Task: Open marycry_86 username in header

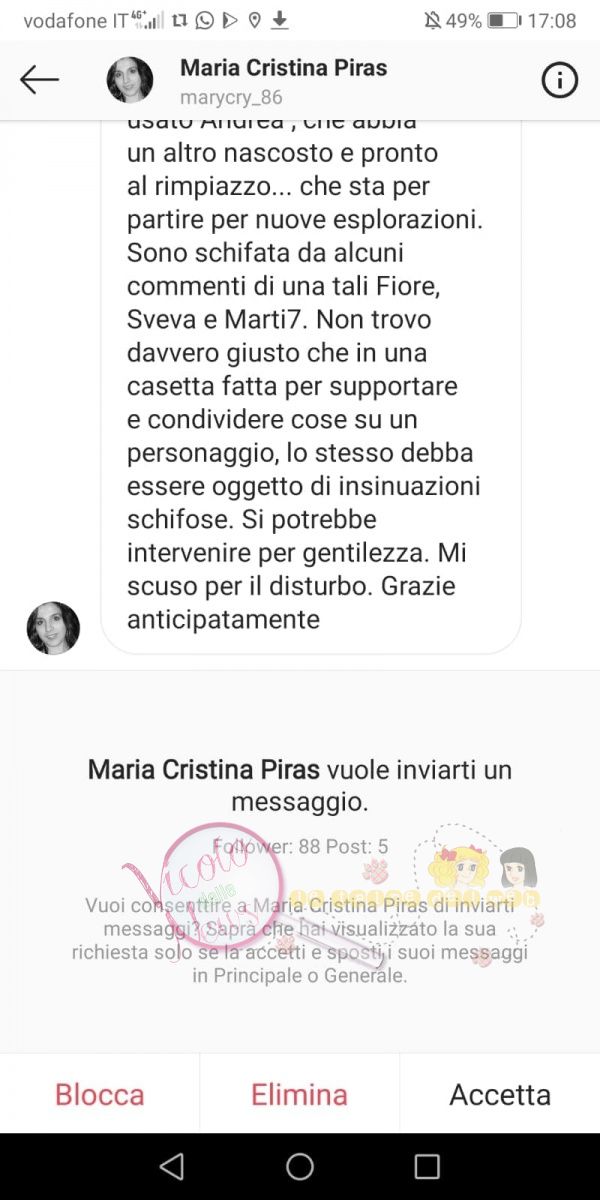Action: (x=231, y=98)
